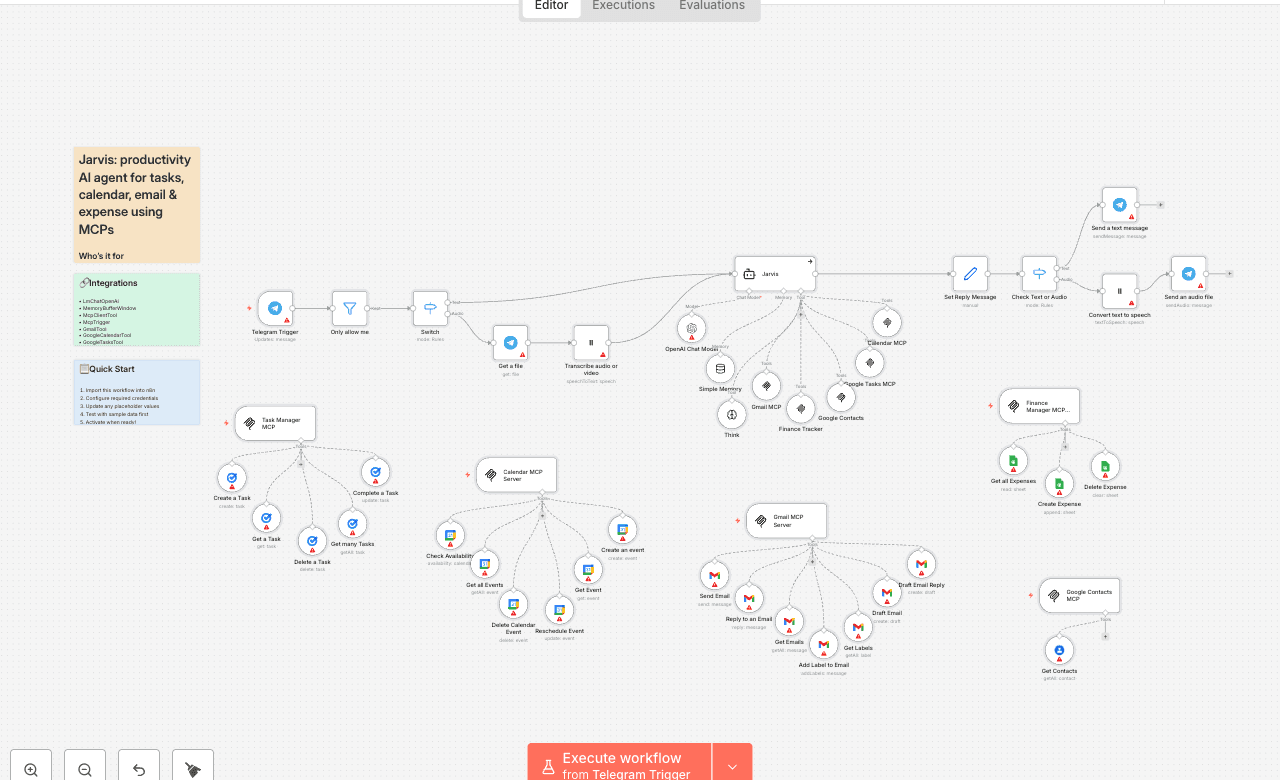This screenshot has width=1280, height=780.
Task: Click the Transcribe audio or video node
Action: tap(591, 342)
